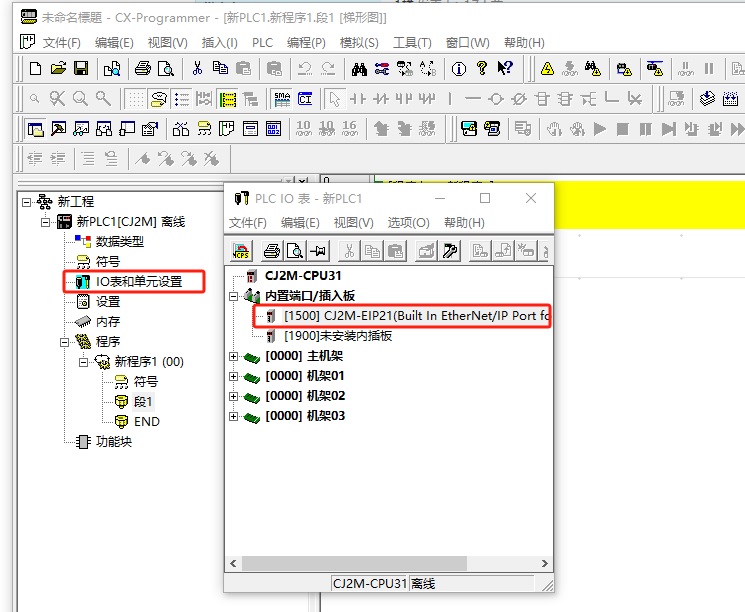
Task: Click the About (i) info icon
Action: (459, 69)
